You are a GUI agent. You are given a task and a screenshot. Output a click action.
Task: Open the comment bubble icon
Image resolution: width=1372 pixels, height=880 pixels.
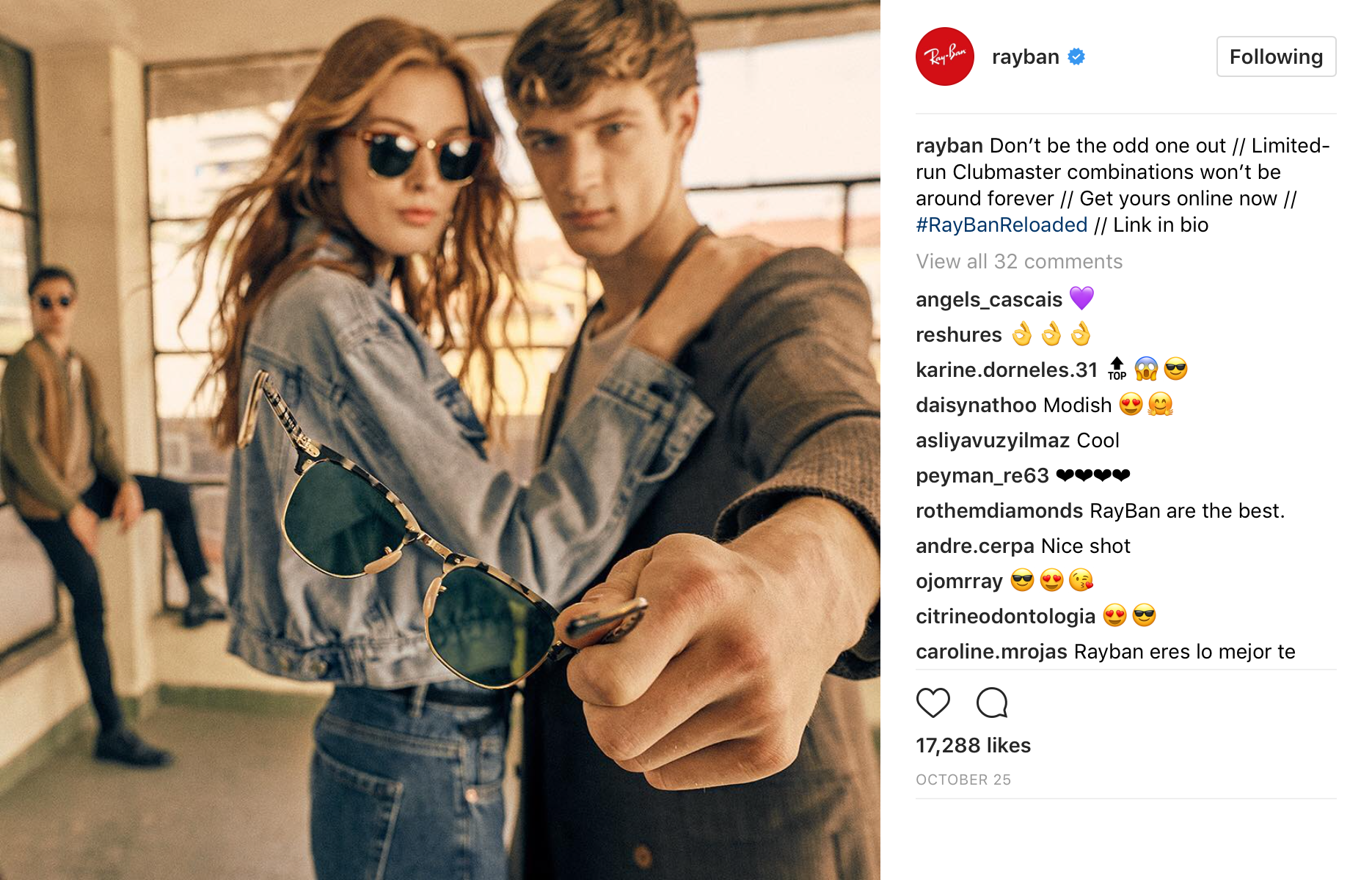pyautogui.click(x=992, y=703)
